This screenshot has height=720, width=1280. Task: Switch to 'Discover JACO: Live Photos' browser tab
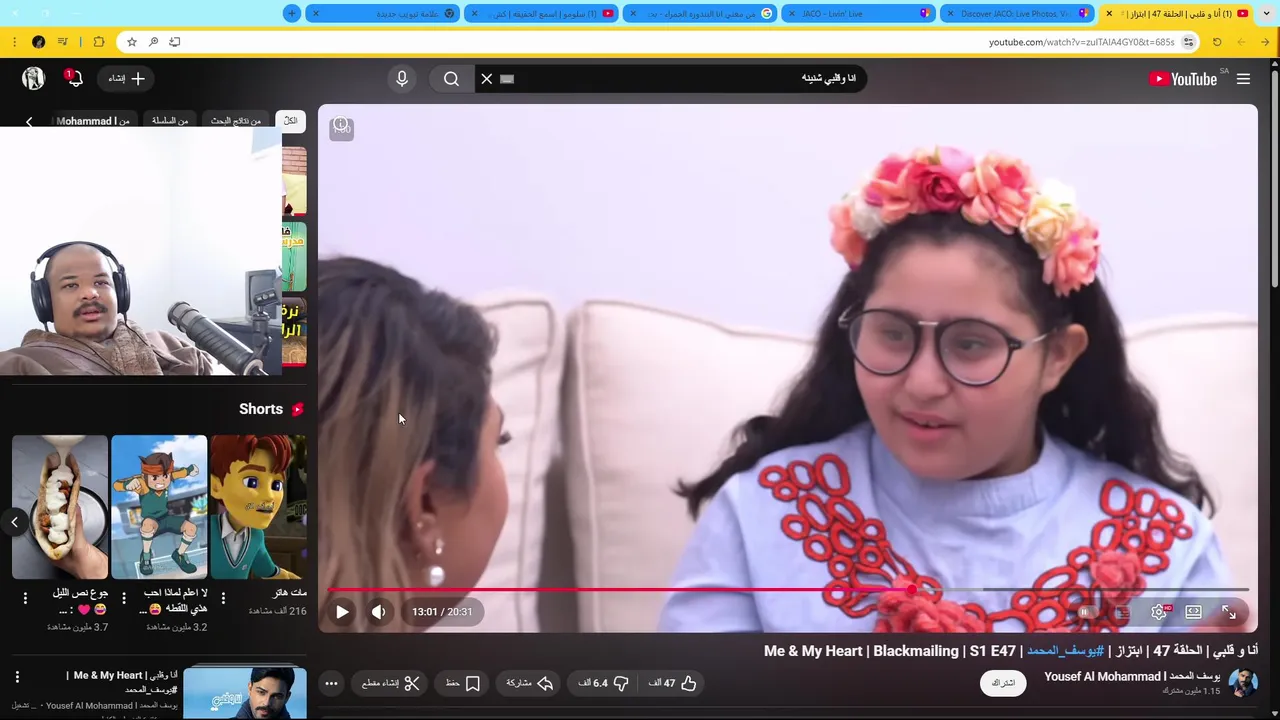coord(1015,14)
